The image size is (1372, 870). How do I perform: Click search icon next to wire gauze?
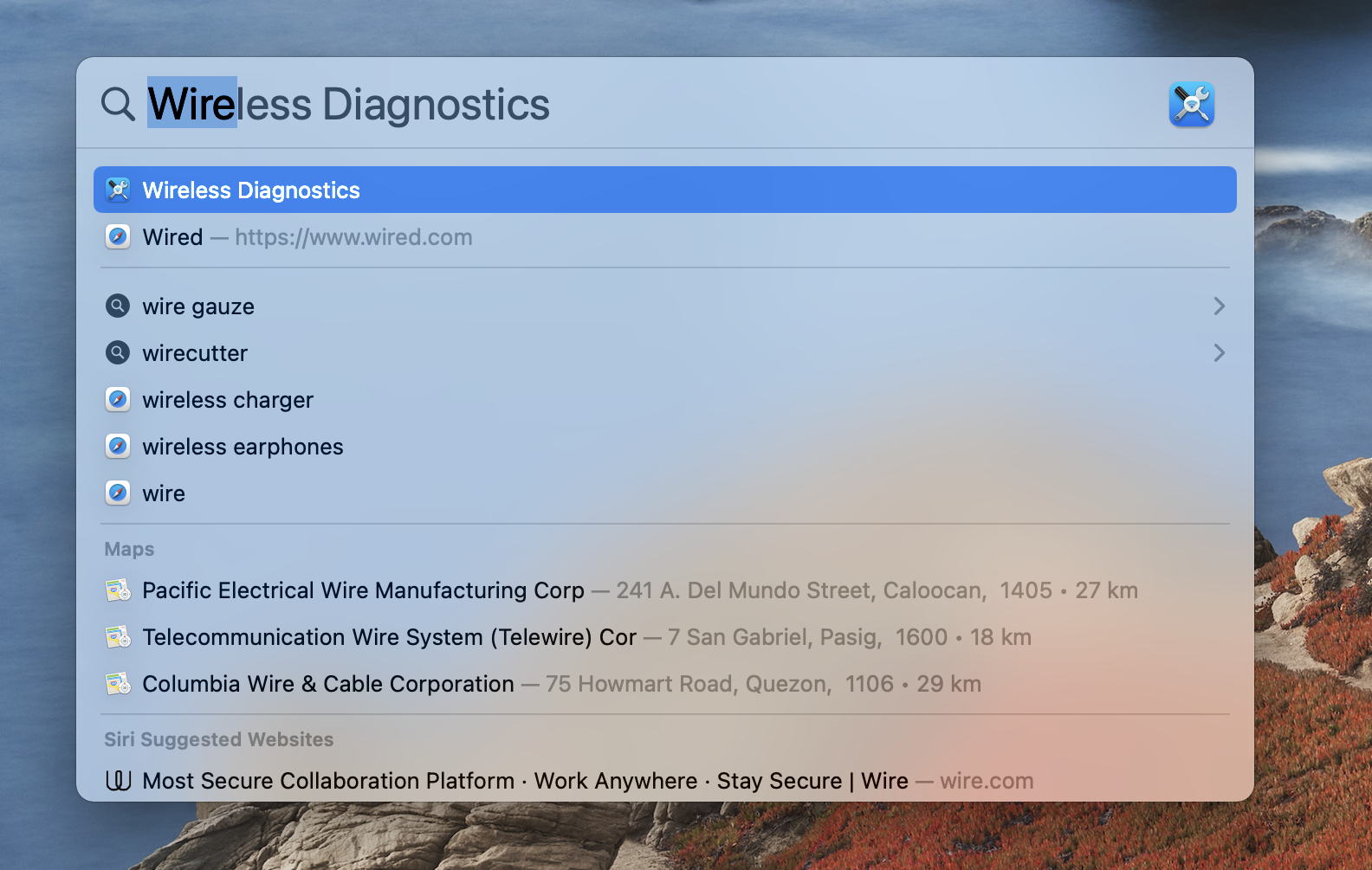pyautogui.click(x=118, y=306)
